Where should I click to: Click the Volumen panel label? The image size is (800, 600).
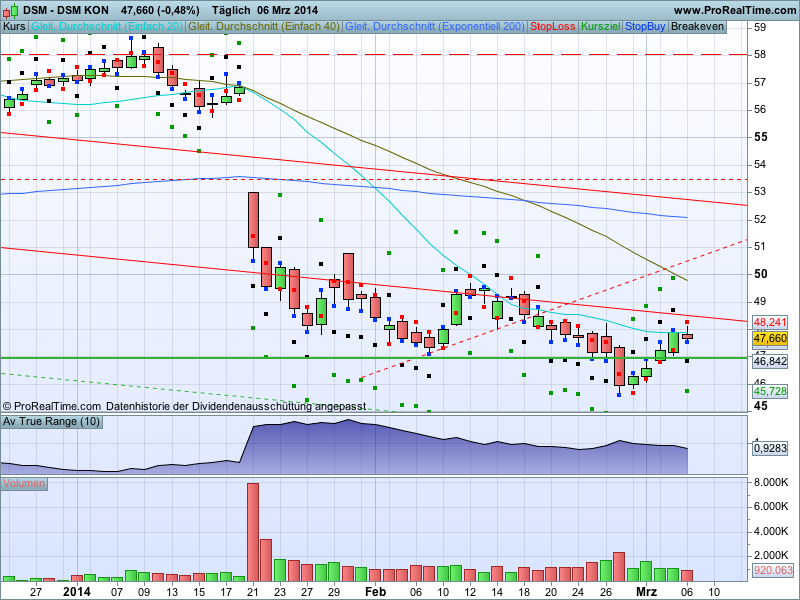(24, 484)
